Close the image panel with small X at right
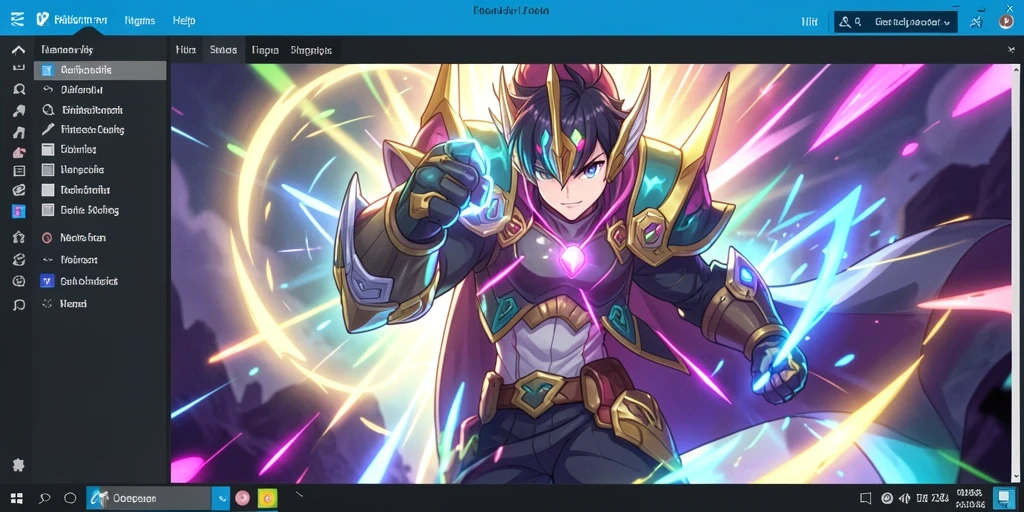Image resolution: width=1024 pixels, height=512 pixels. [1012, 49]
